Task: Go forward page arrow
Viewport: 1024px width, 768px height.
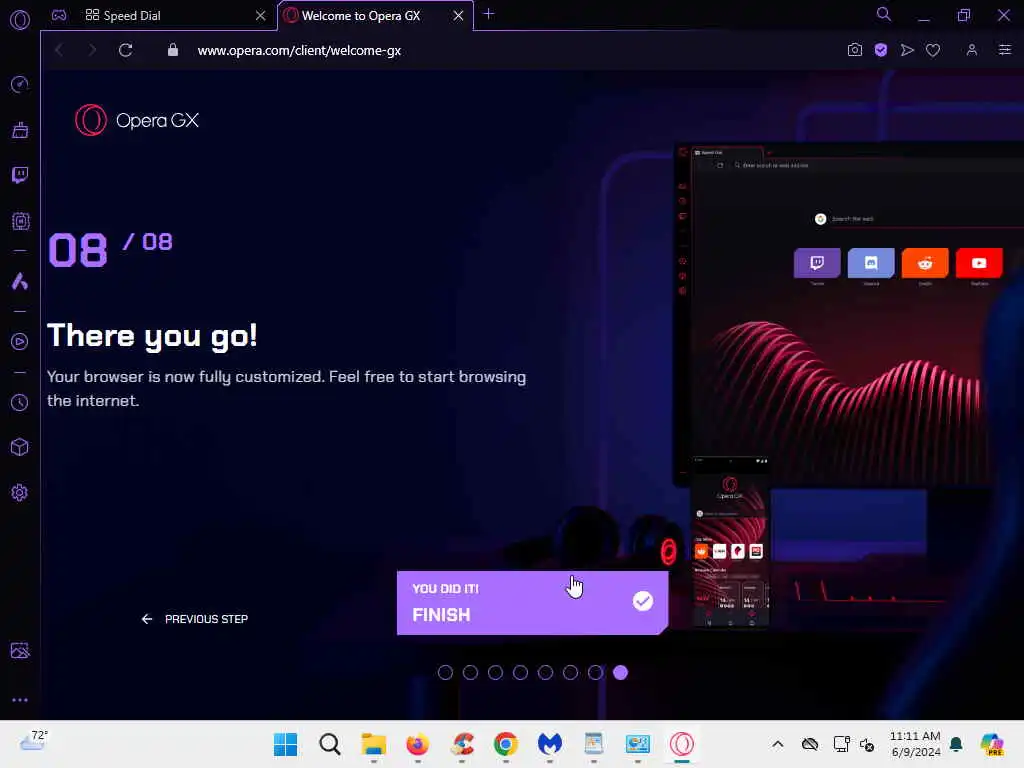Action: click(x=92, y=50)
